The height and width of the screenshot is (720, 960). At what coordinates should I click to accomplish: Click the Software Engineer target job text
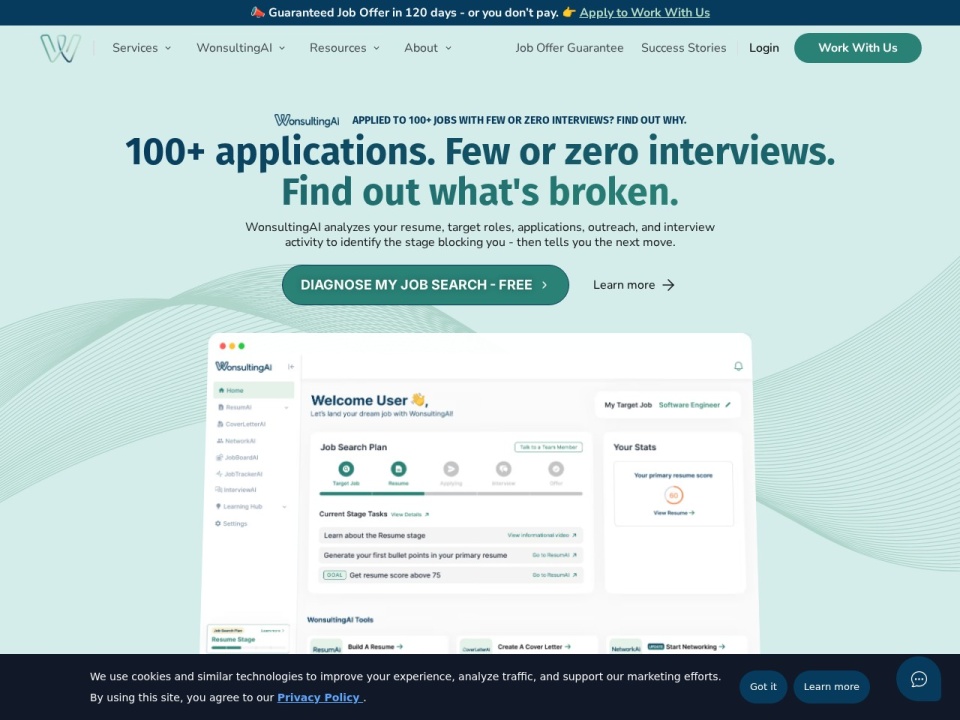(689, 405)
